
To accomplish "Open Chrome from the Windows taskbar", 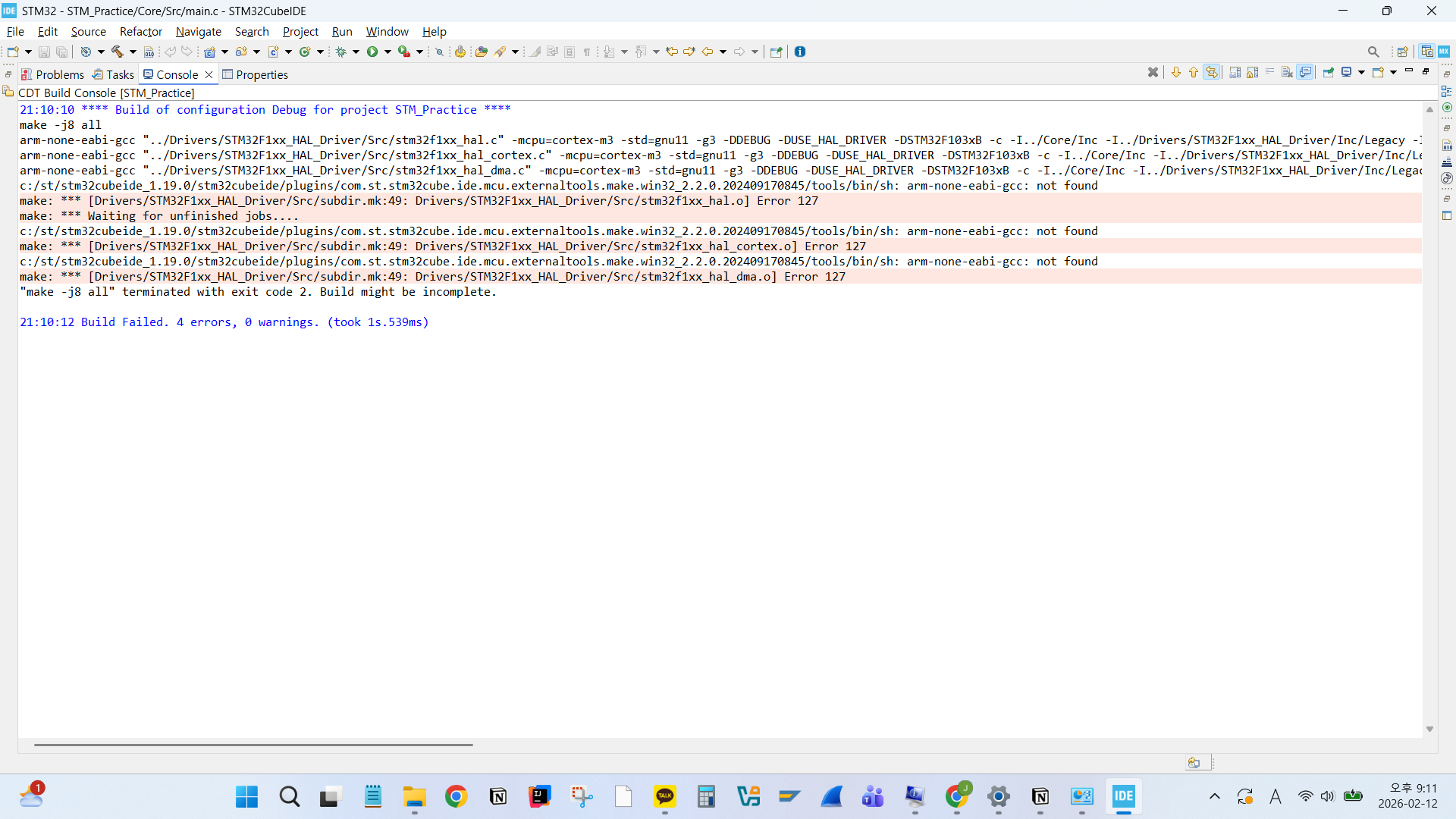I will pyautogui.click(x=456, y=796).
